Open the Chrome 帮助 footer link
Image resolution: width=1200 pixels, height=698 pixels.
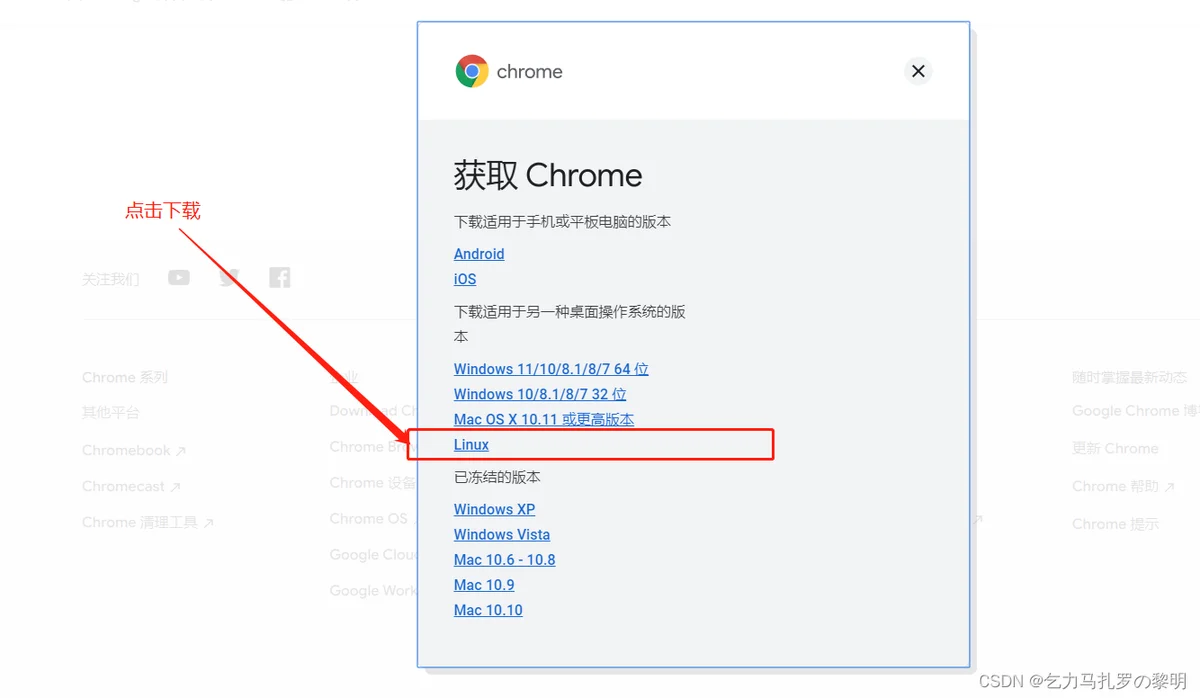point(1123,487)
